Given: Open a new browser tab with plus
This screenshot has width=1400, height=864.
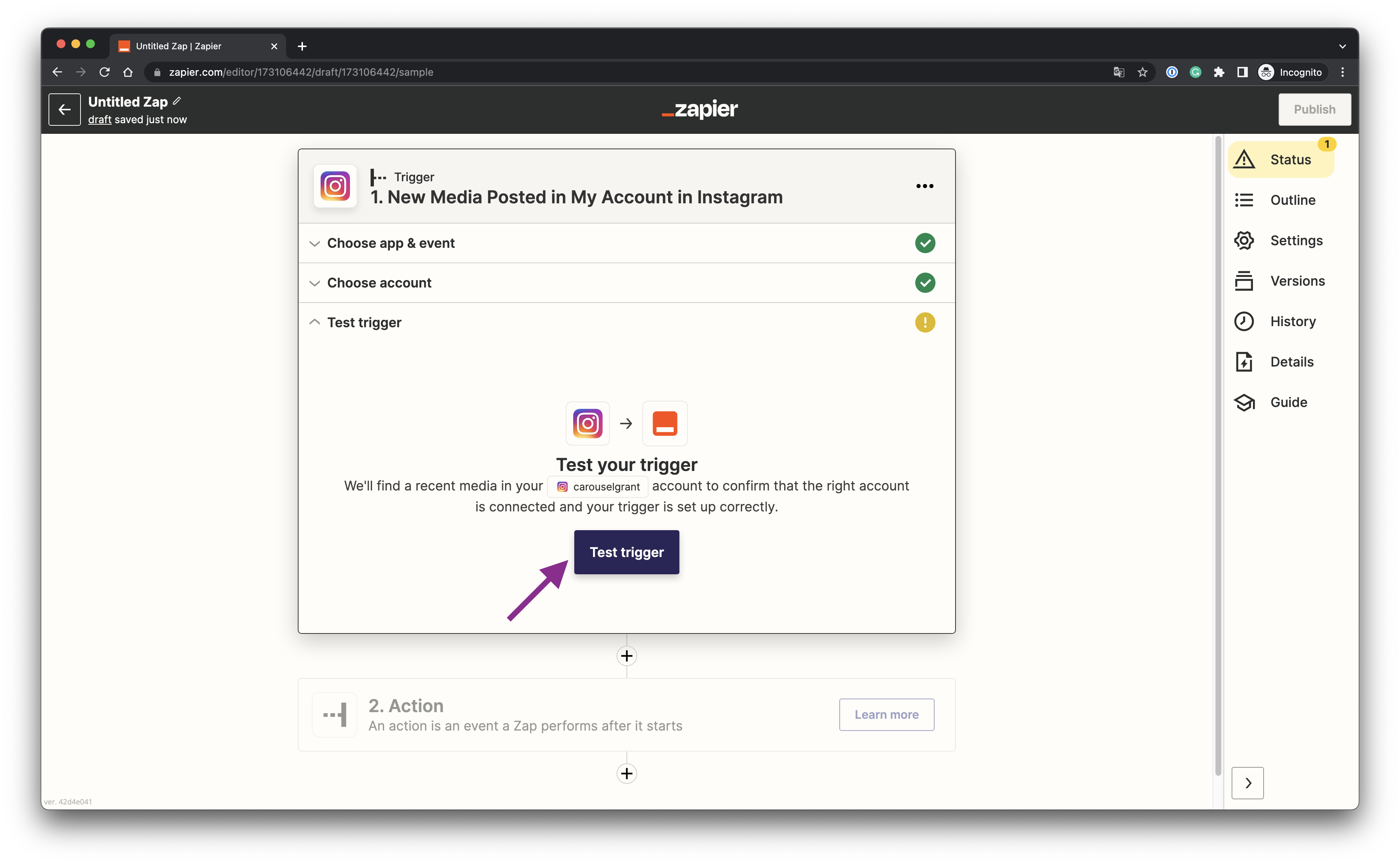Looking at the screenshot, I should pos(302,46).
